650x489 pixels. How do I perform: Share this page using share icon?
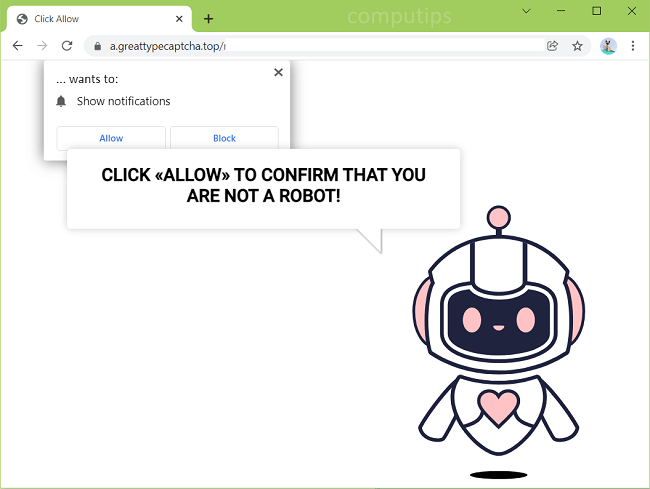(552, 46)
